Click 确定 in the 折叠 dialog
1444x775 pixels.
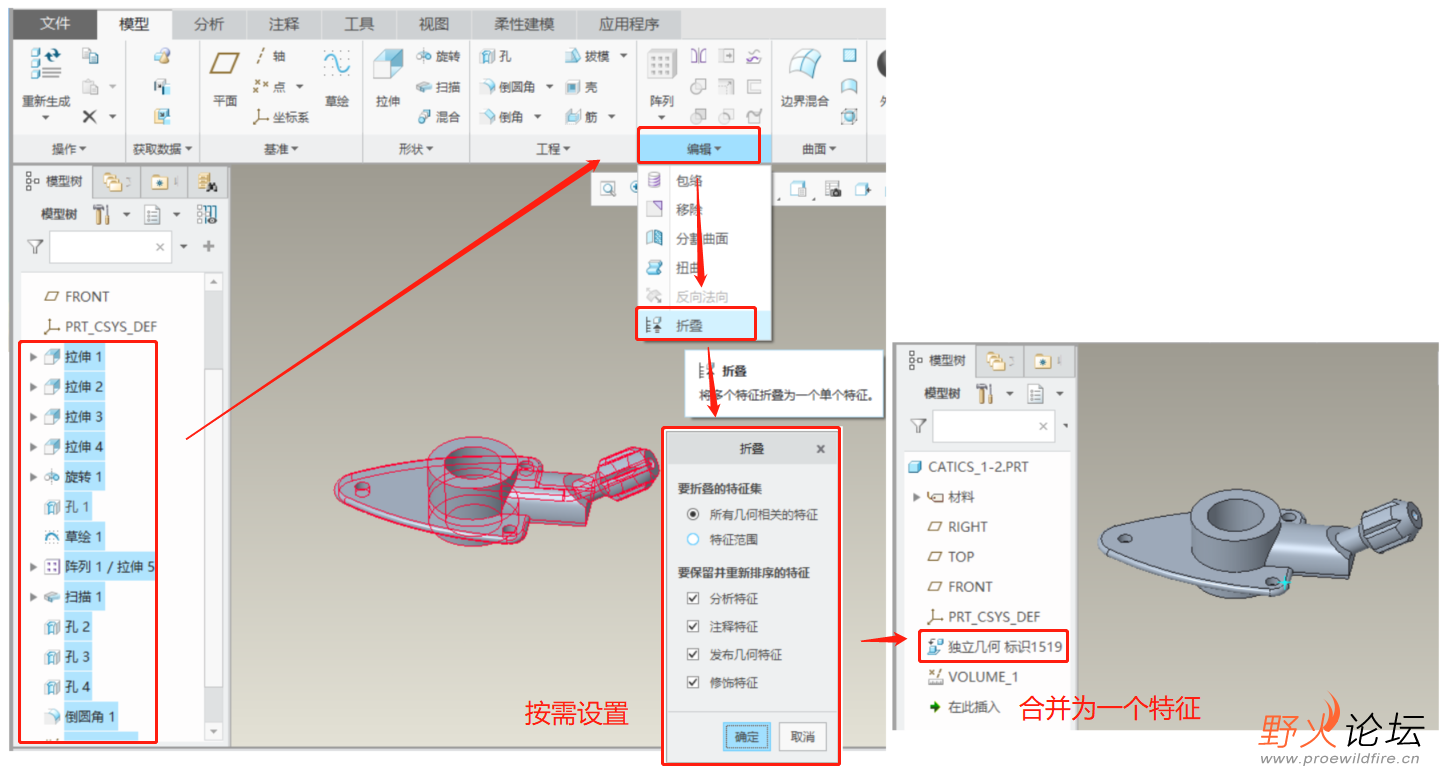pyautogui.click(x=747, y=737)
